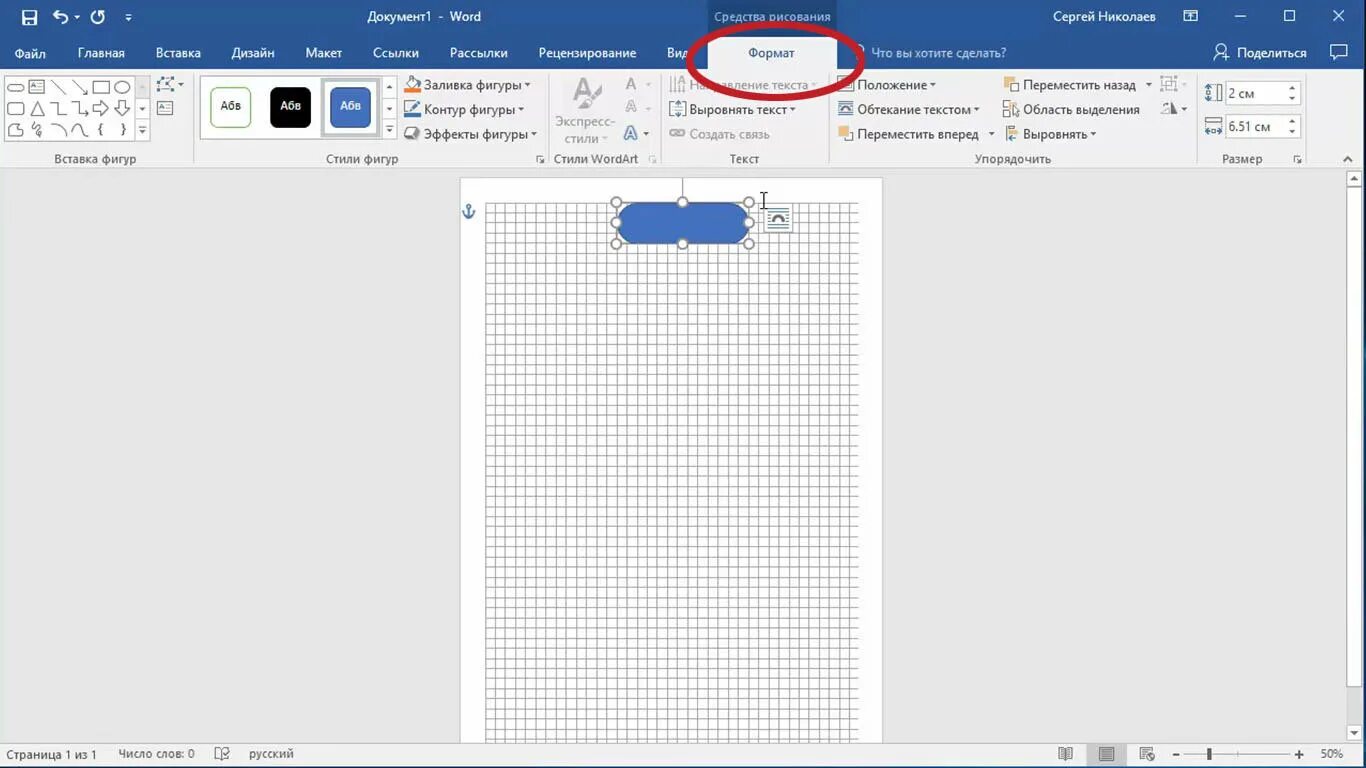Choose the curve shape

coord(79,129)
